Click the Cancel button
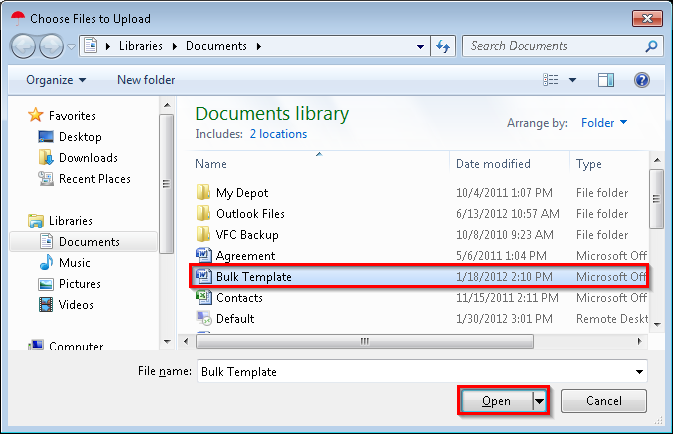Image resolution: width=673 pixels, height=434 pixels. (603, 401)
